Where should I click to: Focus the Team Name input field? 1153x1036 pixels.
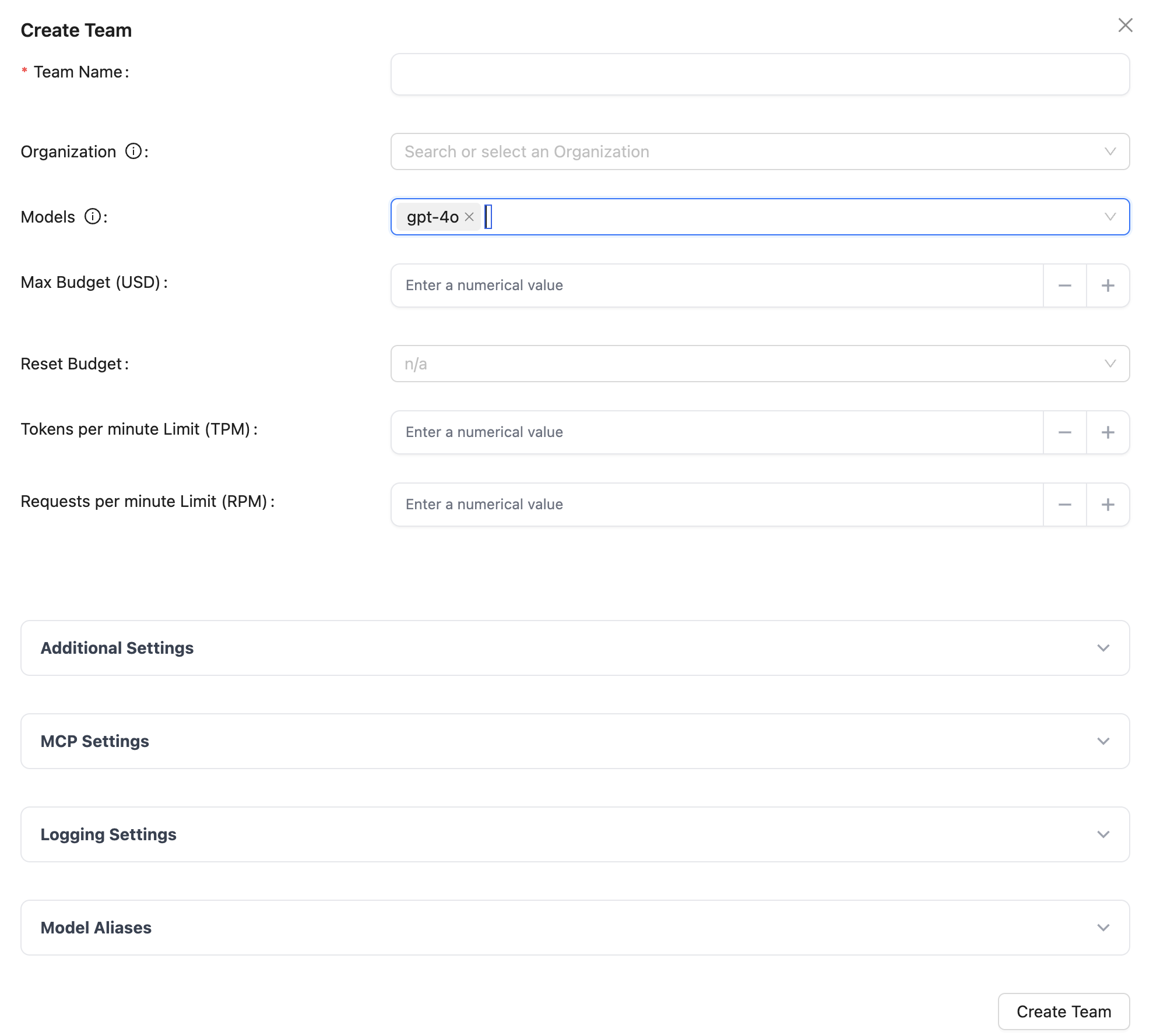pyautogui.click(x=760, y=75)
